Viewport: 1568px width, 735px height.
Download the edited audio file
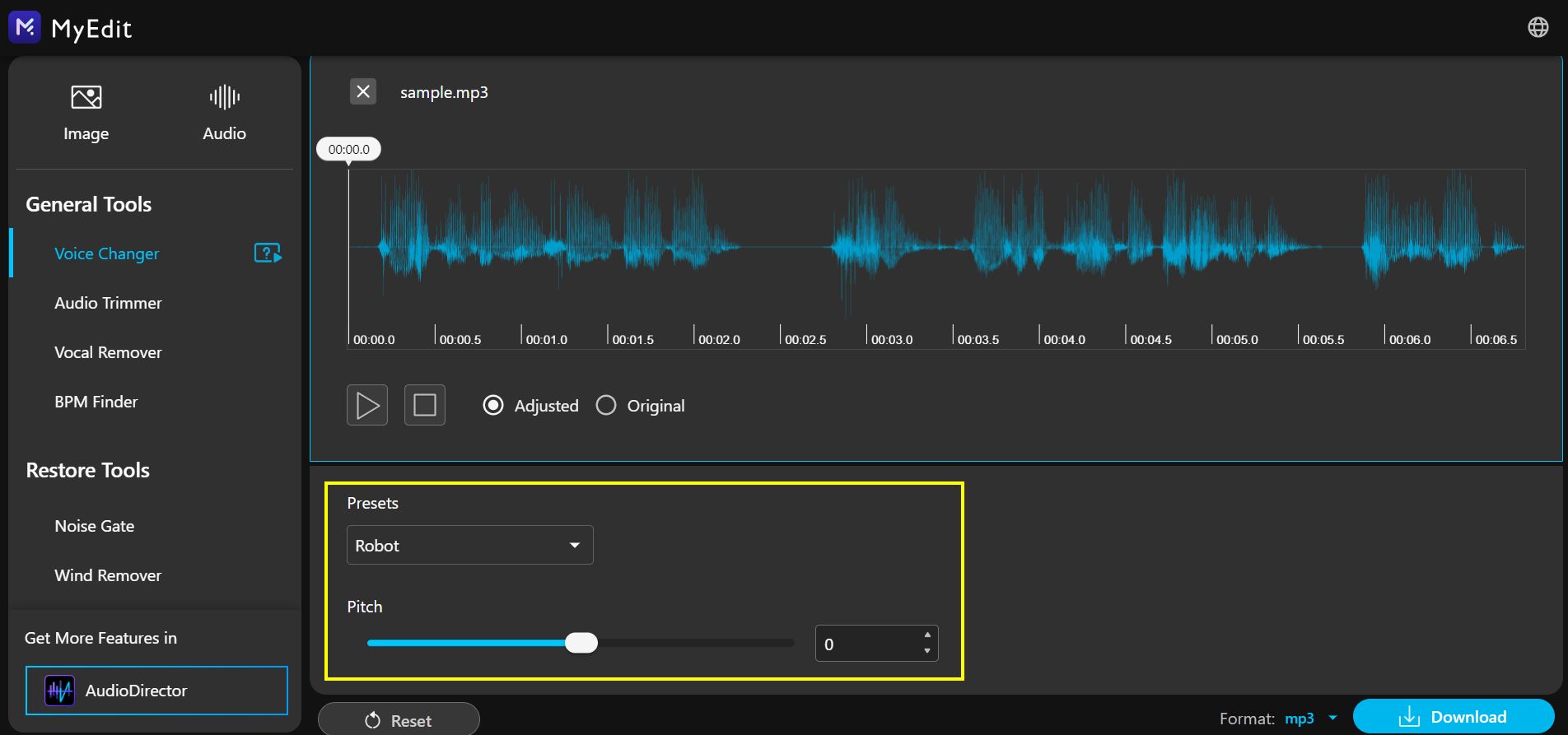click(1453, 717)
